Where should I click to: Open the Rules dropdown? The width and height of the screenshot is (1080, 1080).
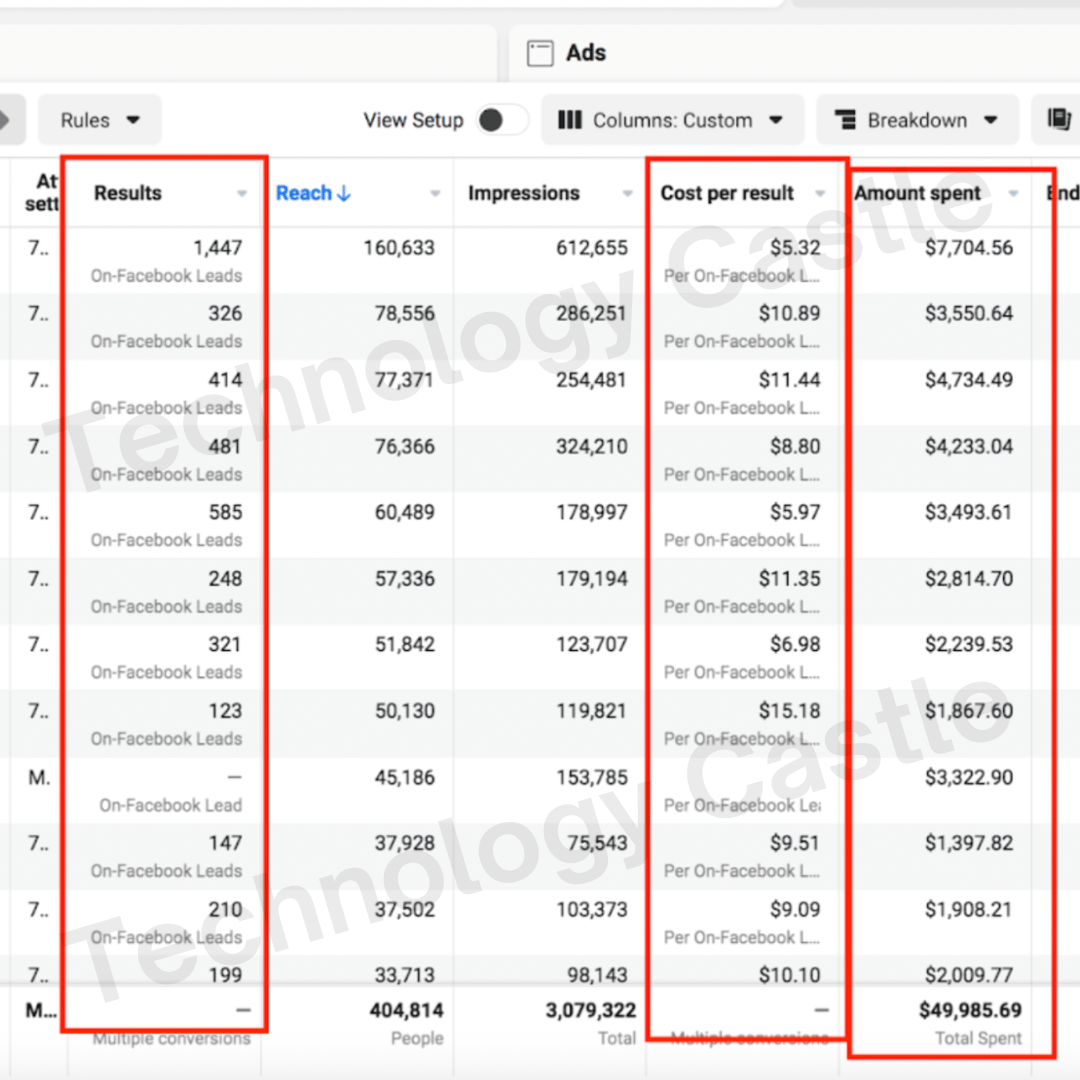pyautogui.click(x=99, y=119)
